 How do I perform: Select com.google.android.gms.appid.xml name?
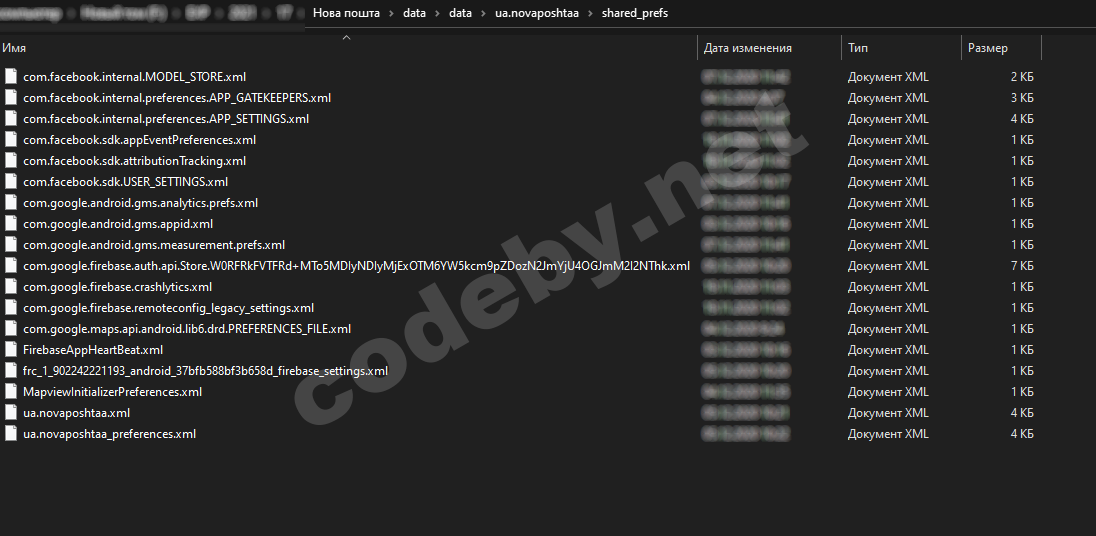pyautogui.click(x=117, y=224)
